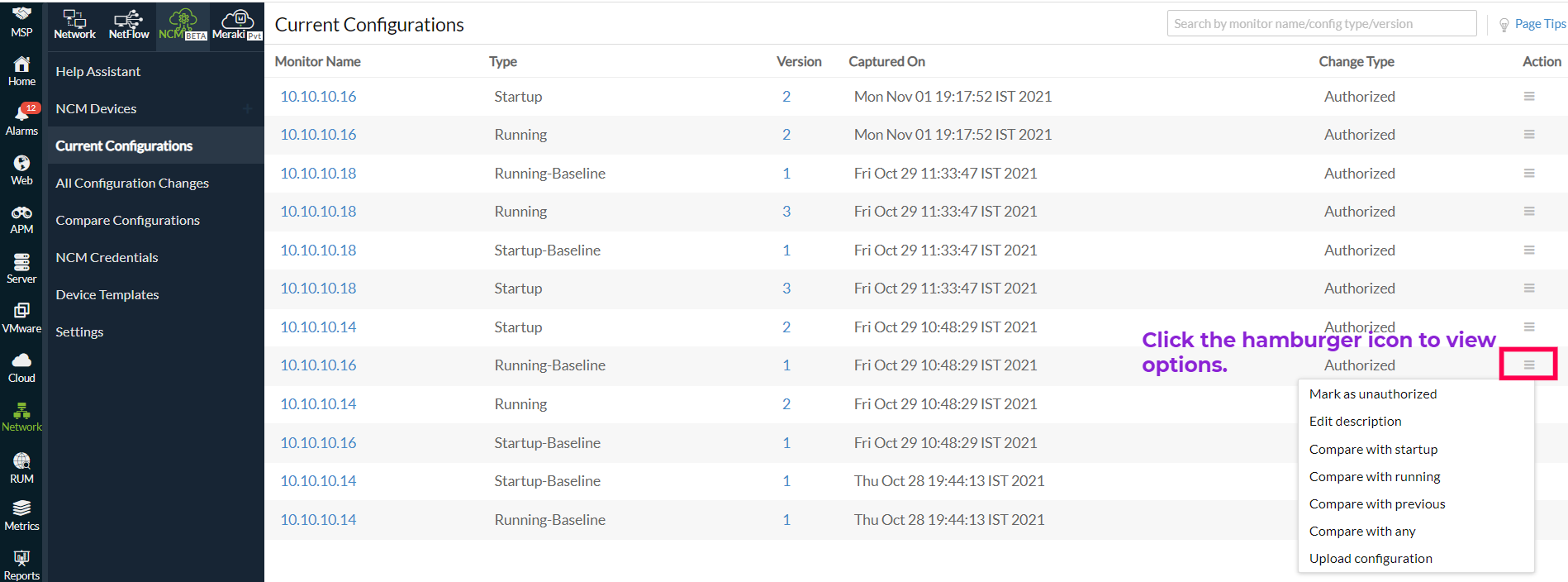This screenshot has width=1568, height=582.
Task: Open NCM Settings menu item
Action: point(79,332)
